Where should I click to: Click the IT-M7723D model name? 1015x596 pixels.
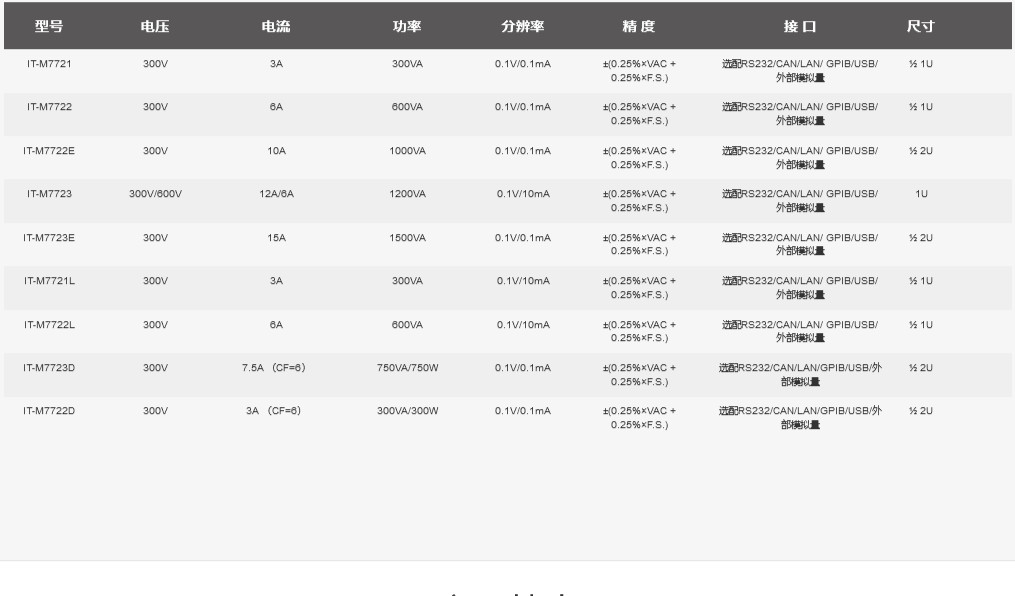(49, 368)
